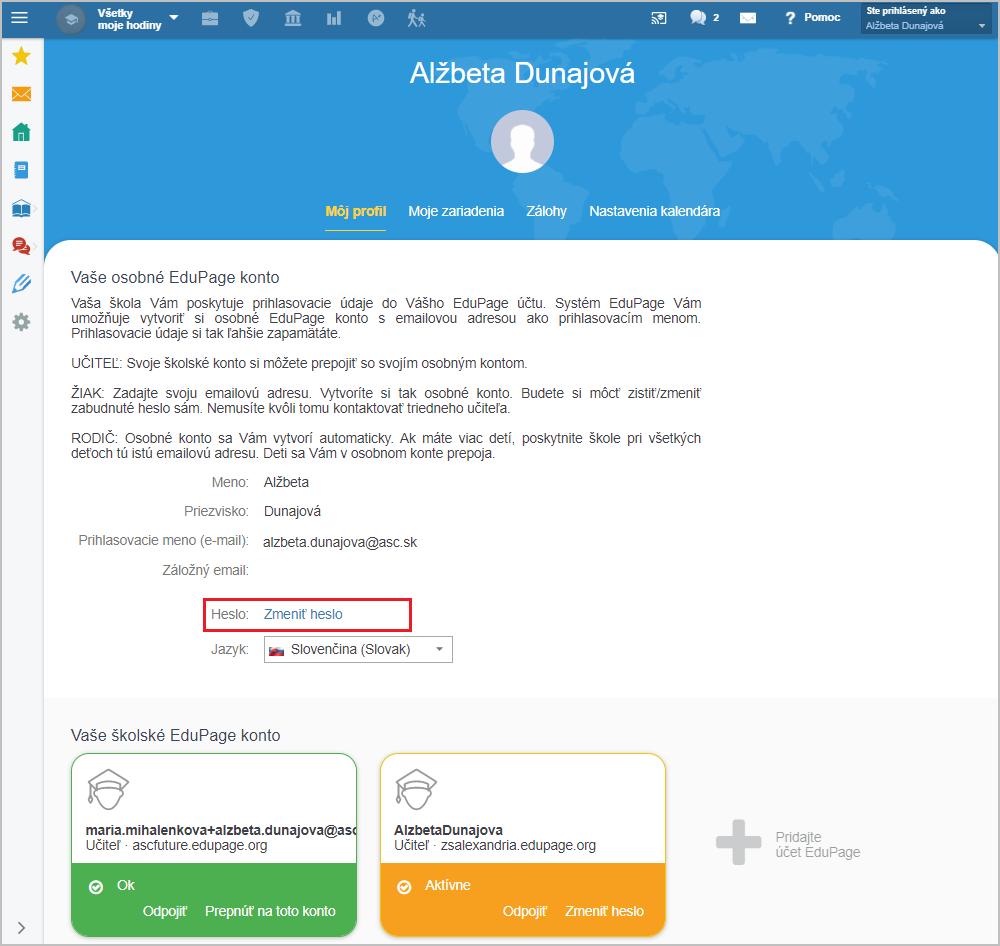Click the graduation cap icon in top bar
The height and width of the screenshot is (946, 1000).
[x=71, y=19]
